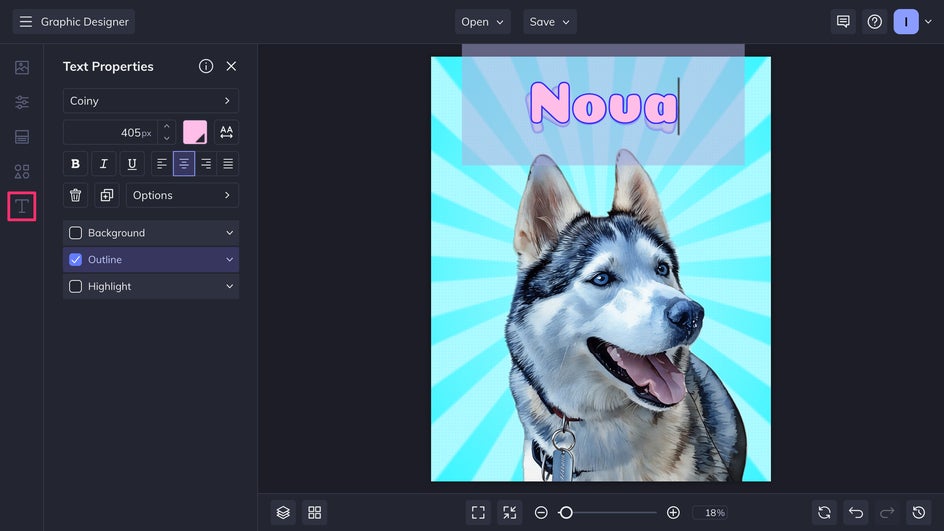
Task: Justify the text alignment
Action: click(x=228, y=164)
